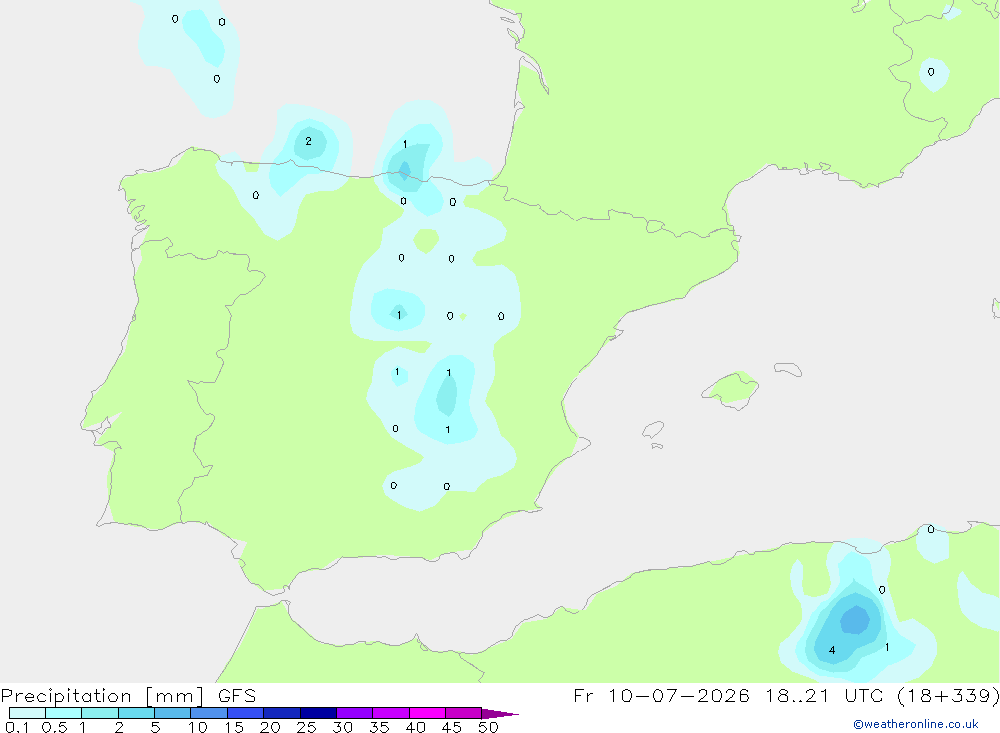1000x733 pixels.
Task: Select the 25–30 mm navy legend swatch
Action: (318, 713)
